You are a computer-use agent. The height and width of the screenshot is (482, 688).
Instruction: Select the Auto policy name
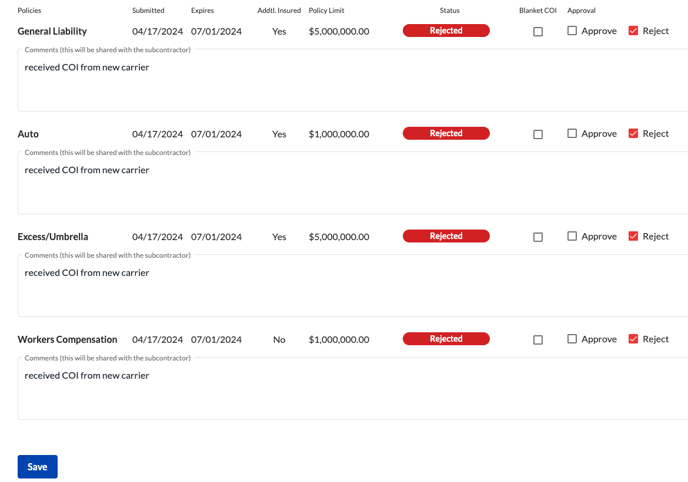(x=28, y=134)
